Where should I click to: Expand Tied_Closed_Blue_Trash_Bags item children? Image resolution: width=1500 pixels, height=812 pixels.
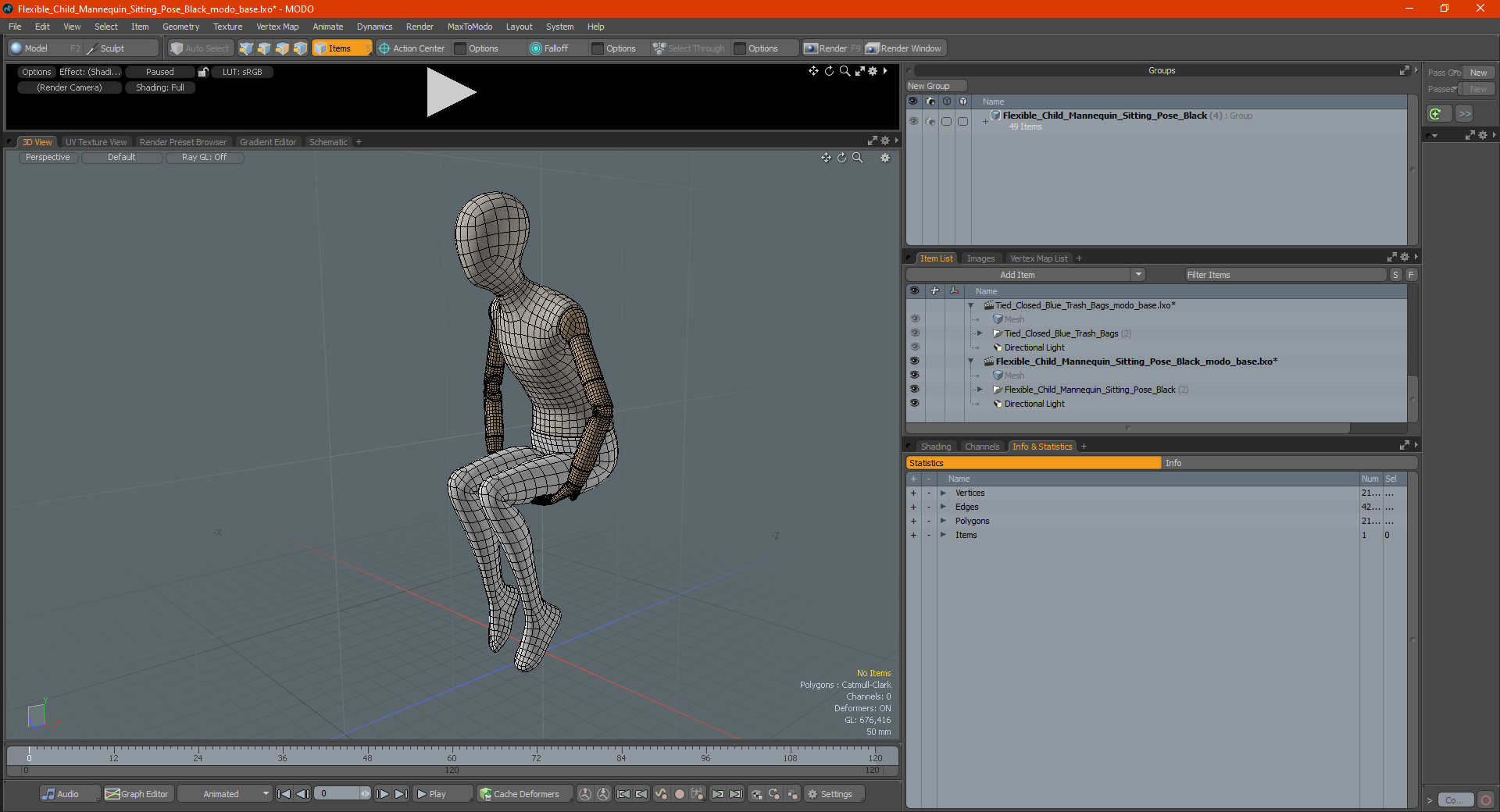coord(980,333)
